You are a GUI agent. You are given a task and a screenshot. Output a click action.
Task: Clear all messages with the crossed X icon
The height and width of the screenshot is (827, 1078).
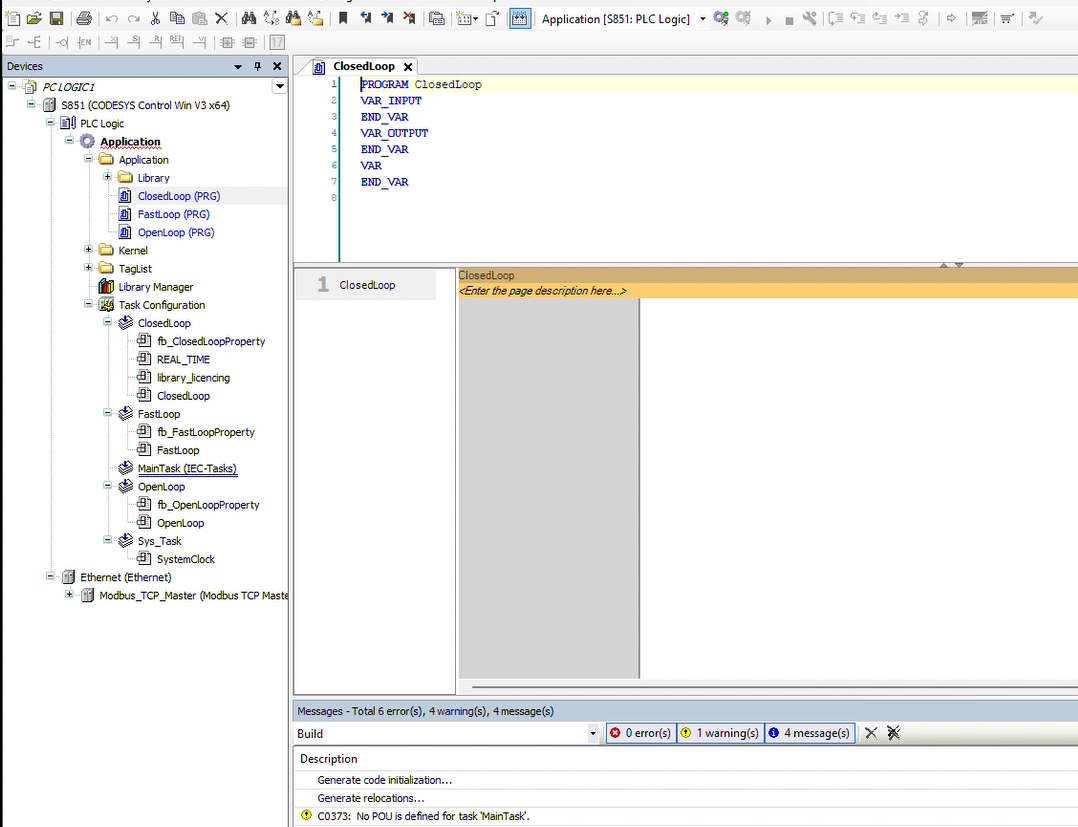tap(893, 733)
